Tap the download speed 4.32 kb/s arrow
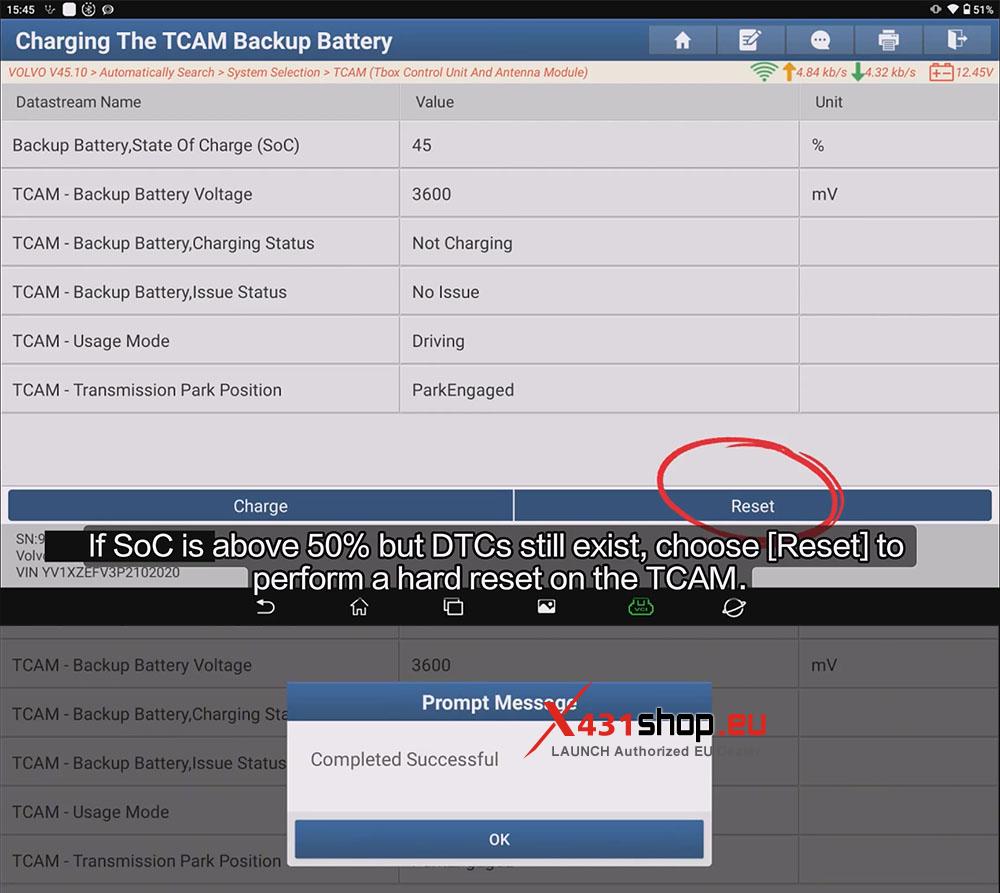This screenshot has width=1000, height=893. pyautogui.click(x=858, y=72)
